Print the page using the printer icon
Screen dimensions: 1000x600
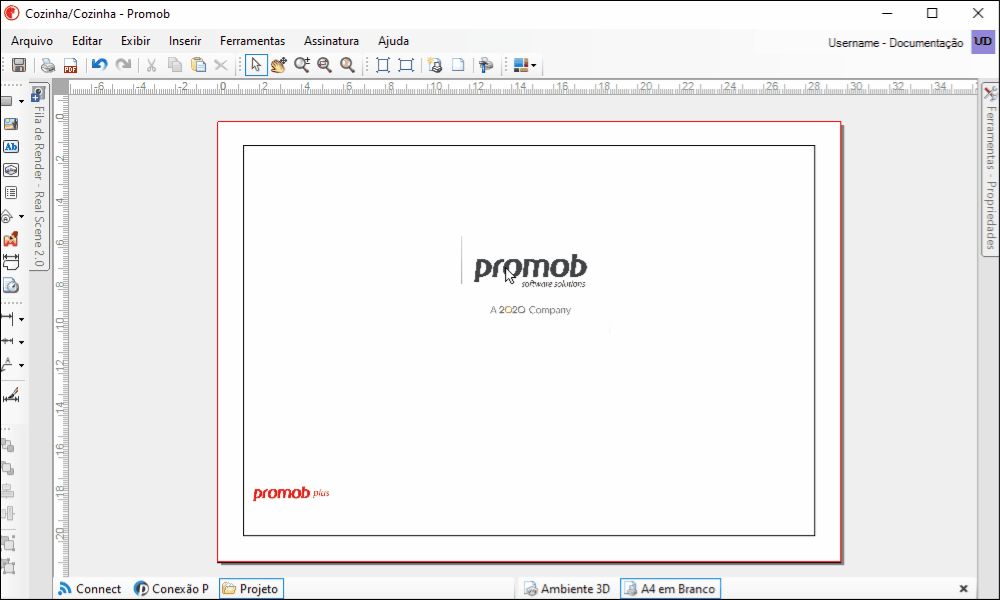click(48, 65)
